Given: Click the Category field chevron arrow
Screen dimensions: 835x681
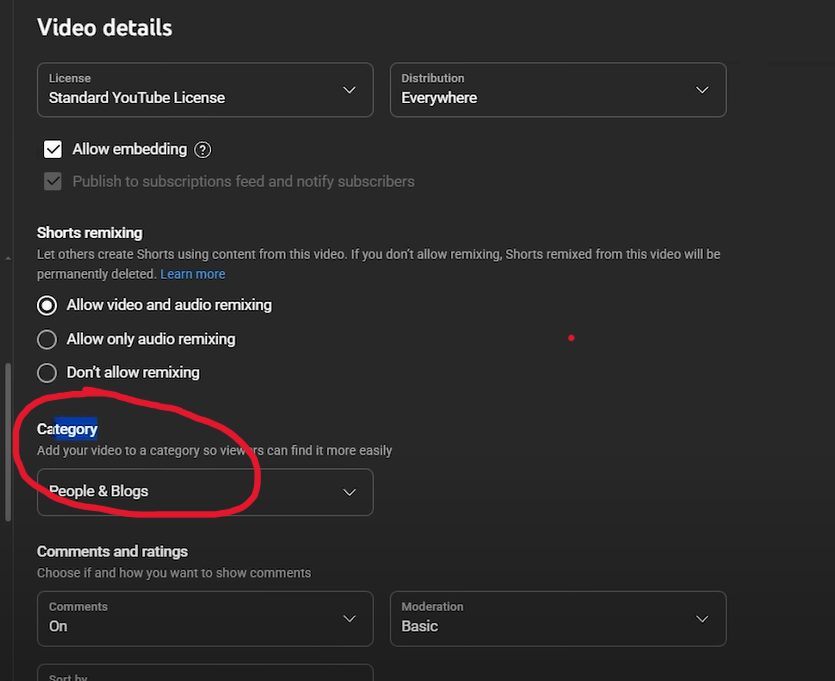Looking at the screenshot, I should [x=349, y=492].
